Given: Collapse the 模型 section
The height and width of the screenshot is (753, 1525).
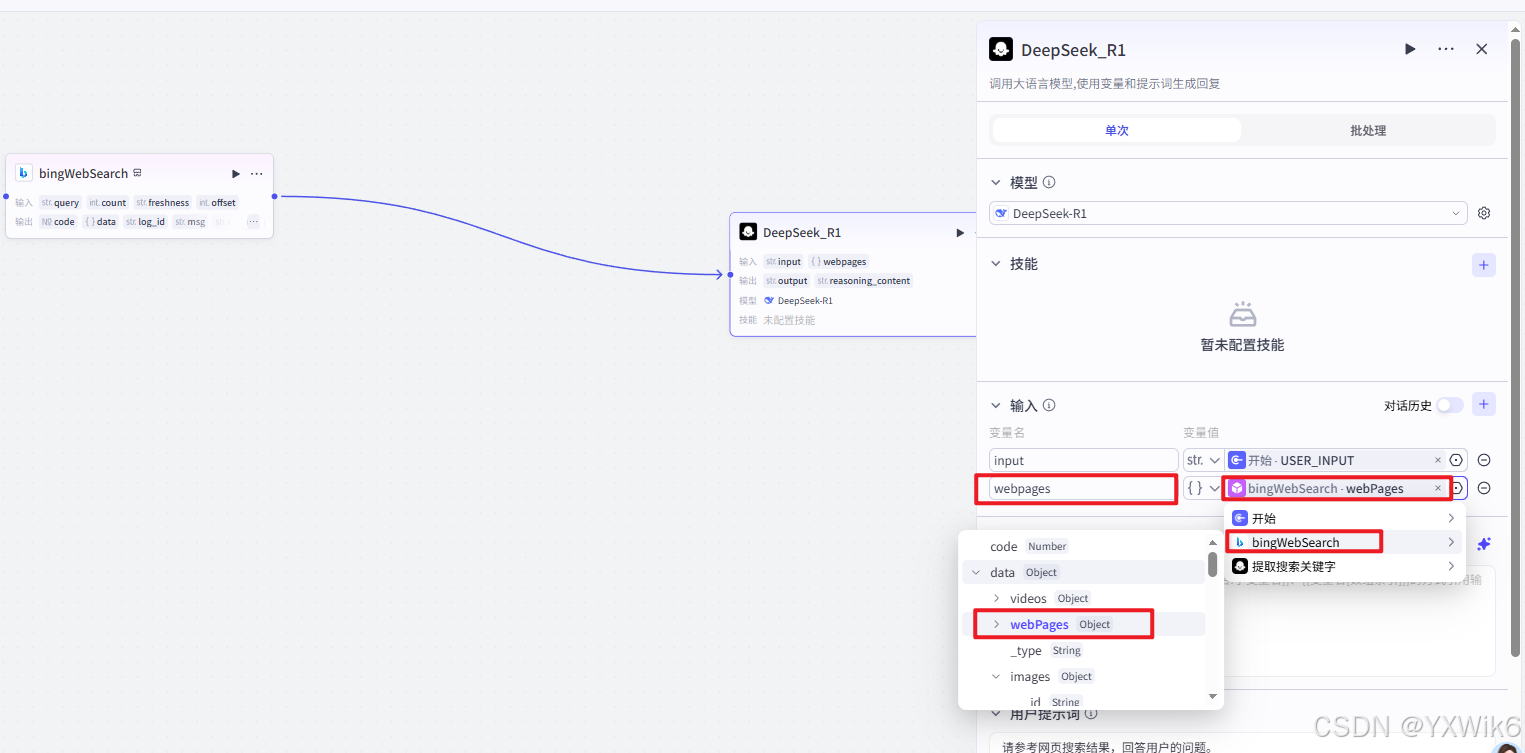Looking at the screenshot, I should point(995,183).
